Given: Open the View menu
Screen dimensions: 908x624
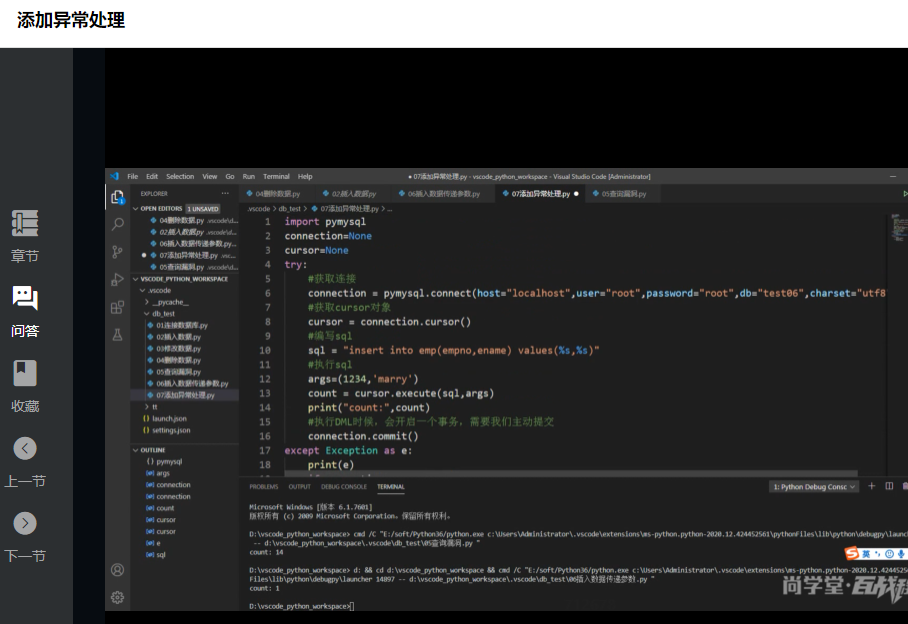Looking at the screenshot, I should pyautogui.click(x=210, y=177).
